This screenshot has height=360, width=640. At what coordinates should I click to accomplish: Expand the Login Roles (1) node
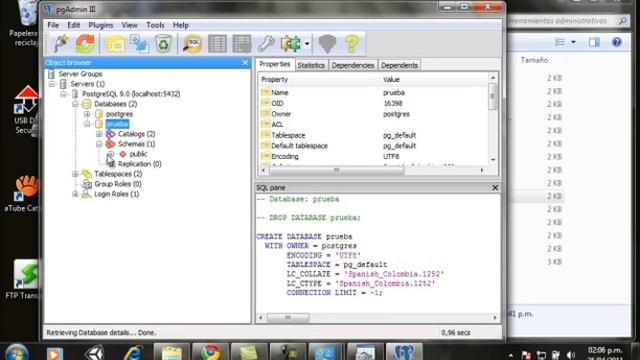pyautogui.click(x=76, y=194)
